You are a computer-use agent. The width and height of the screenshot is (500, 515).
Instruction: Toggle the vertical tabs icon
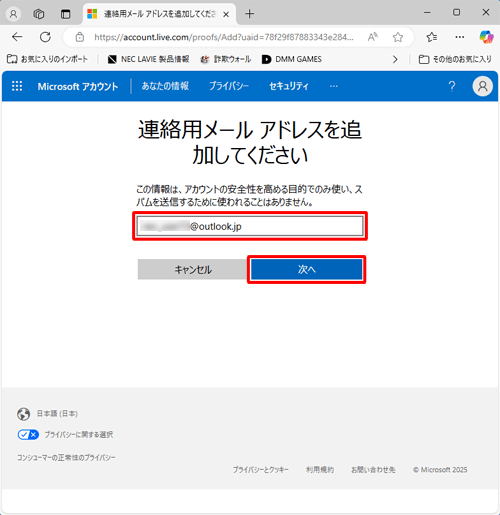pyautogui.click(x=66, y=14)
